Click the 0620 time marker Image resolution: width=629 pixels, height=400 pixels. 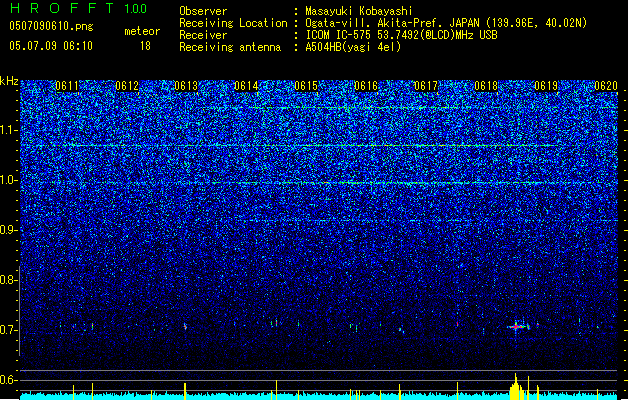[606, 86]
